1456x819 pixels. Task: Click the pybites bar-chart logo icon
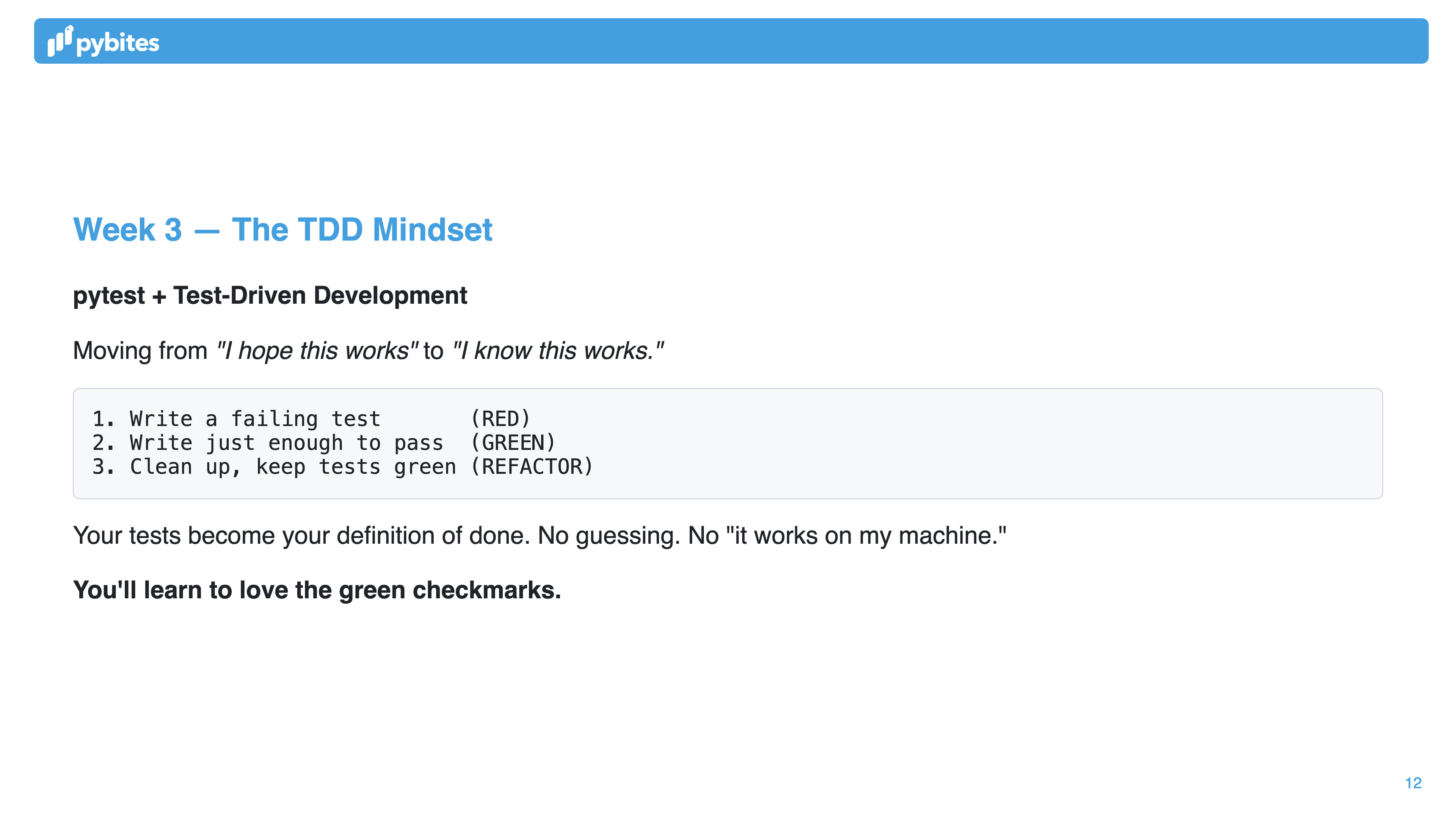61,41
